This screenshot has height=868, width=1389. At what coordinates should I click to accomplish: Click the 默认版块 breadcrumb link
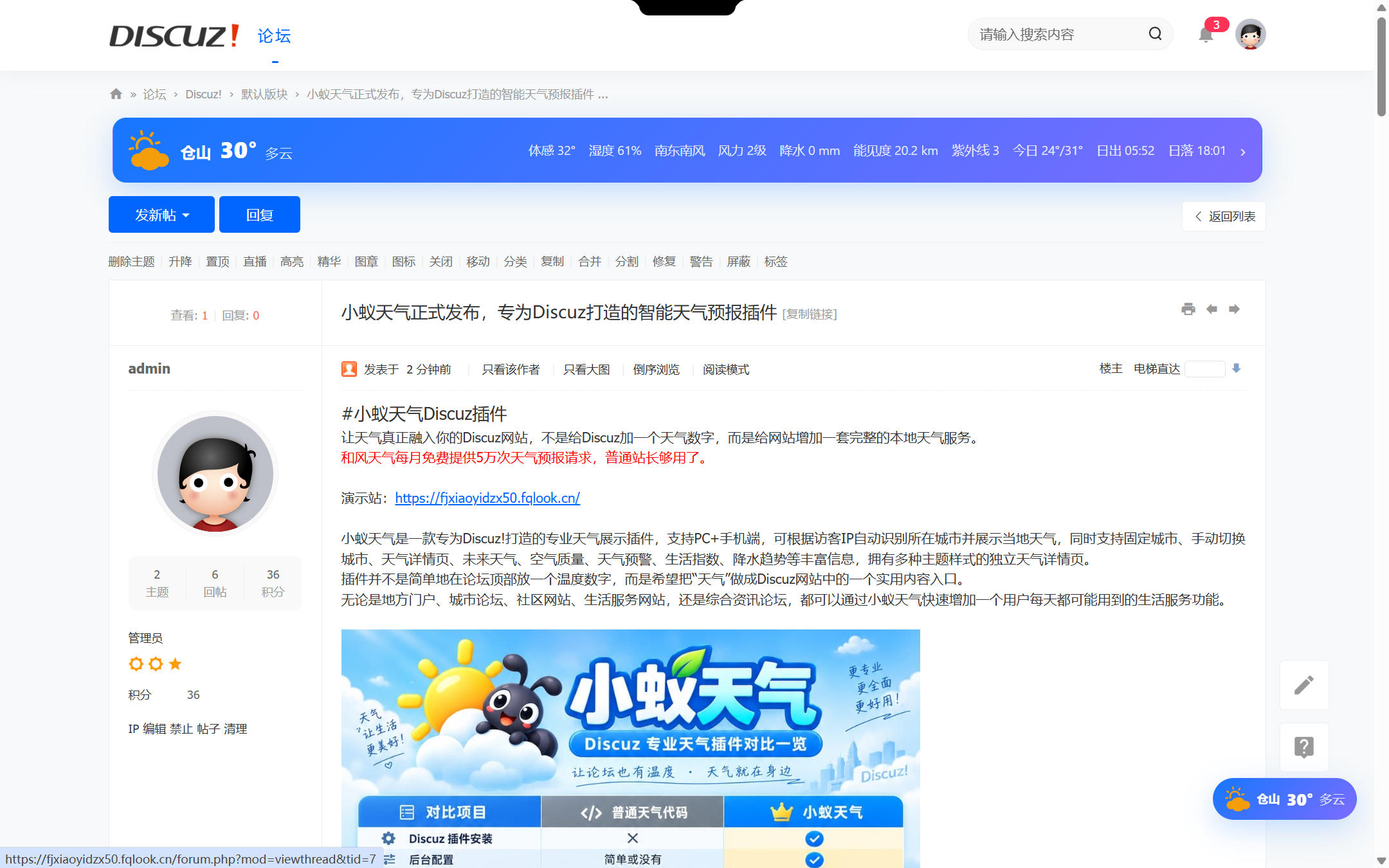(x=264, y=95)
